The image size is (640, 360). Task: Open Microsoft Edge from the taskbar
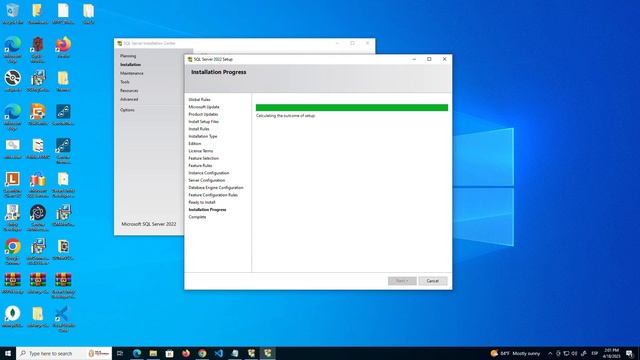coord(137,353)
